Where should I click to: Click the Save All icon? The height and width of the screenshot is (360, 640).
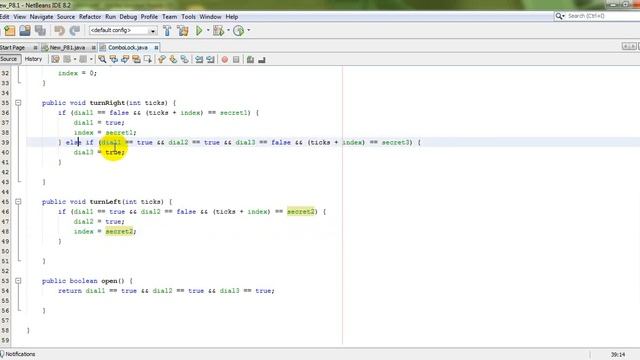point(40,31)
